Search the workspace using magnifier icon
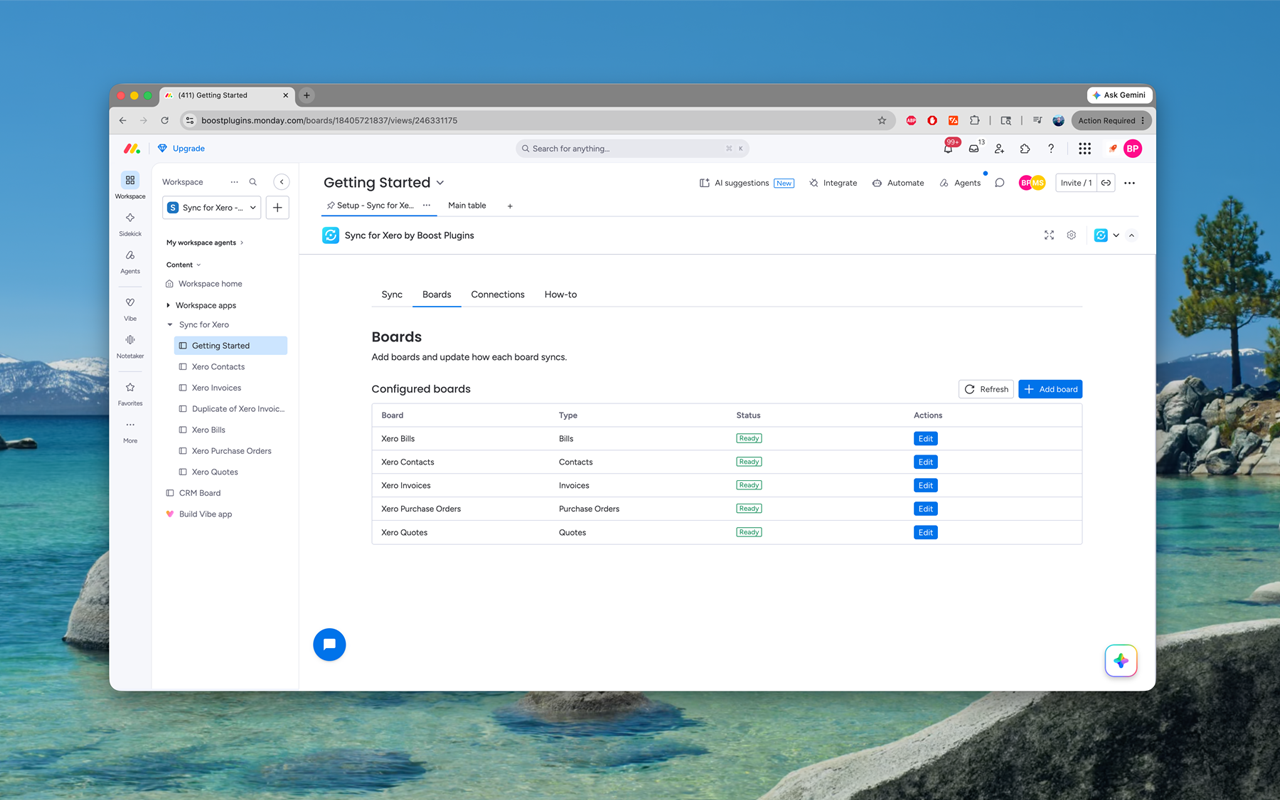The width and height of the screenshot is (1280, 800). tap(253, 182)
